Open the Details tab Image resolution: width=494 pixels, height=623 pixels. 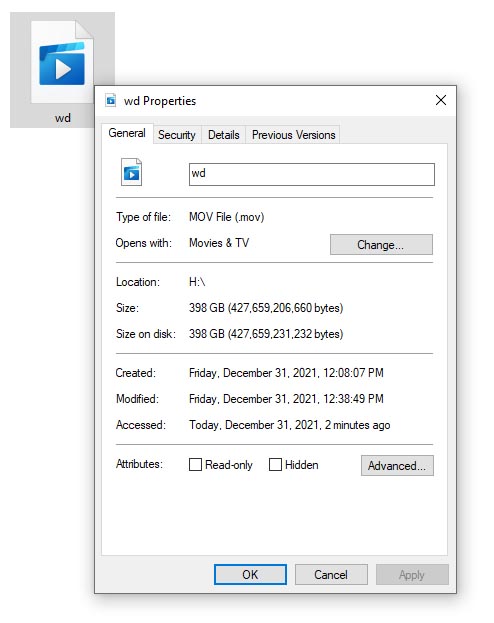tap(224, 135)
